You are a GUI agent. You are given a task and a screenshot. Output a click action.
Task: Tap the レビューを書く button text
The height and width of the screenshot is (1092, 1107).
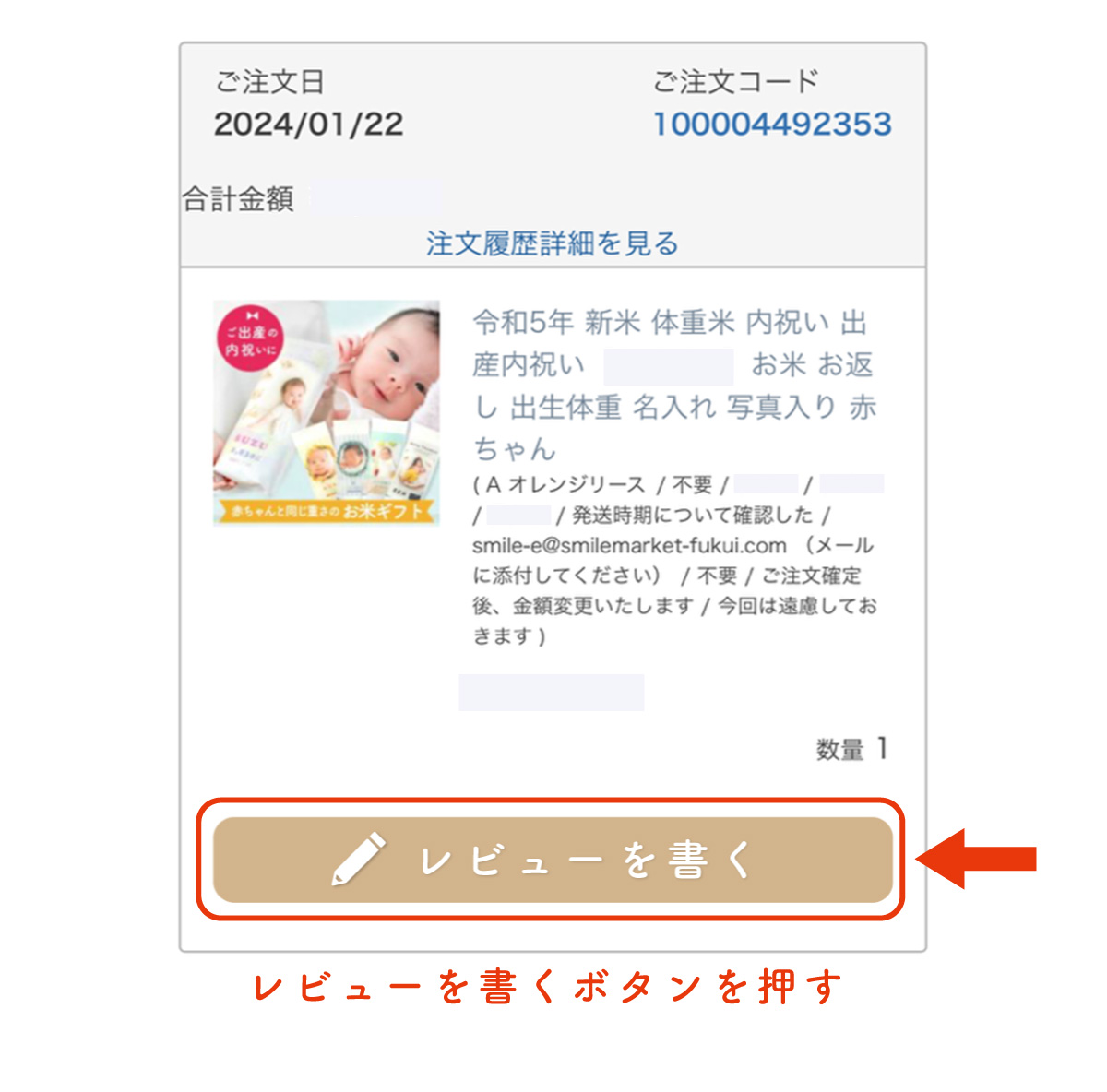pyautogui.click(x=588, y=860)
